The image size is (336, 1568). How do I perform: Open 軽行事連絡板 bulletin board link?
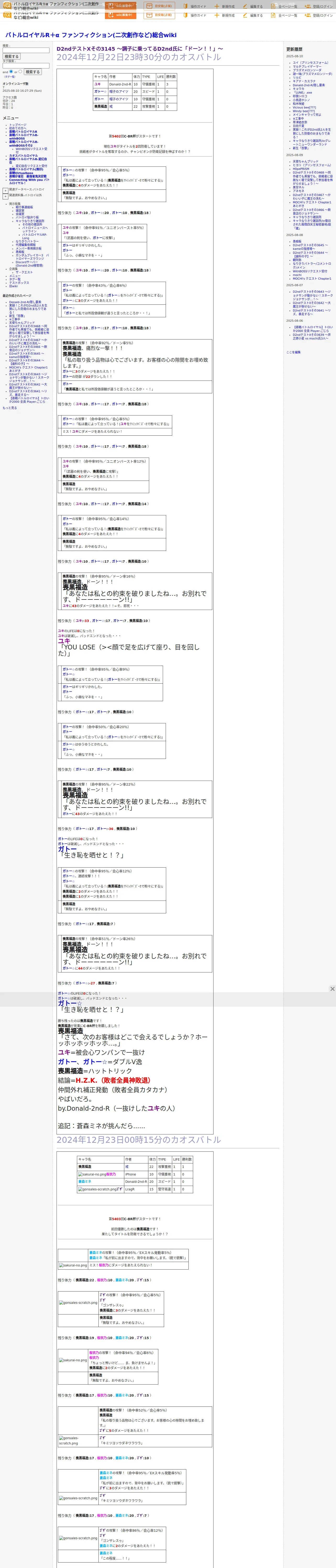point(24,207)
